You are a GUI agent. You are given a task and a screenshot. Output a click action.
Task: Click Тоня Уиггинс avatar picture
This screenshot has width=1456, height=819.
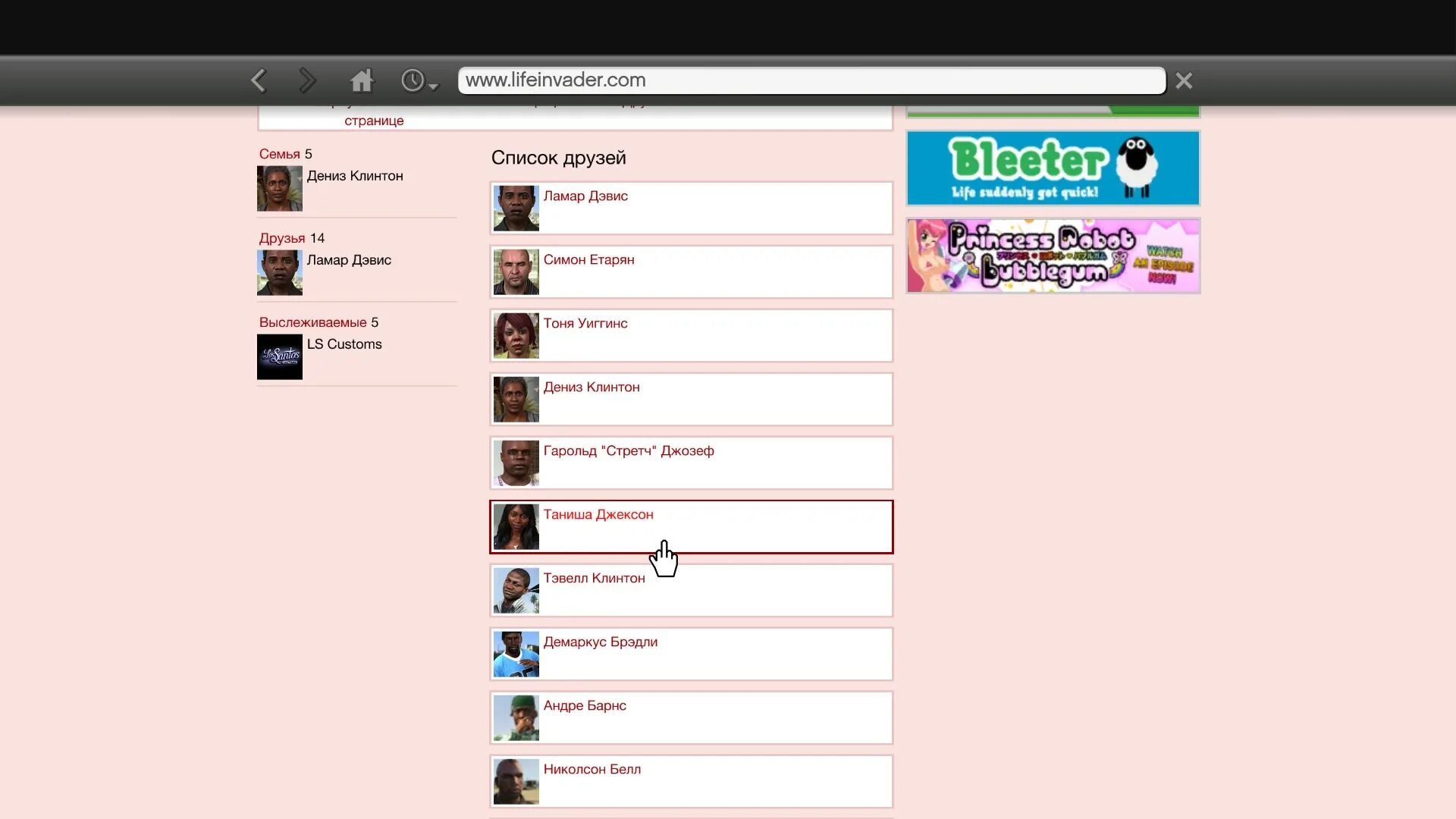tap(516, 335)
